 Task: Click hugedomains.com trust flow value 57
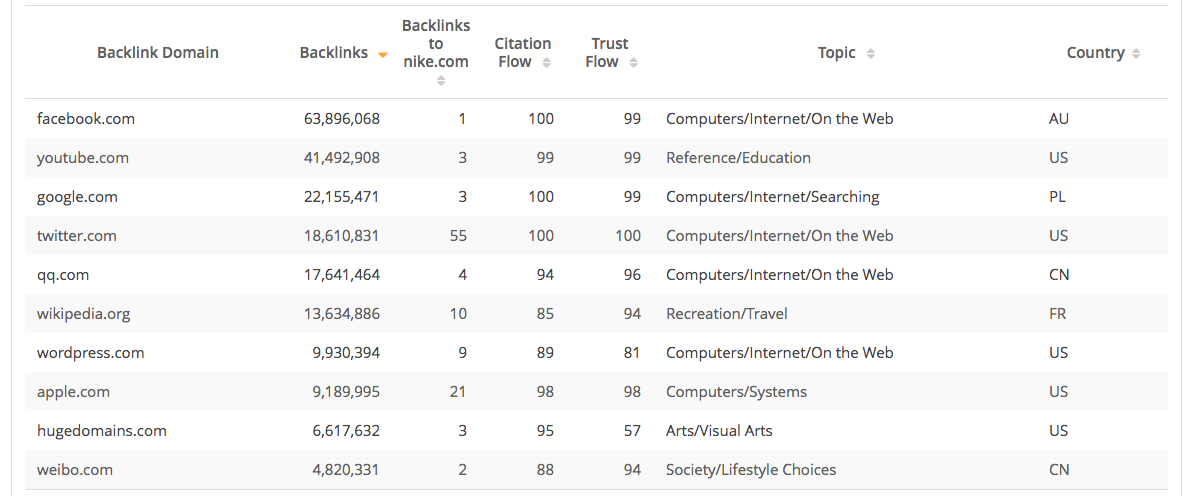tap(632, 431)
